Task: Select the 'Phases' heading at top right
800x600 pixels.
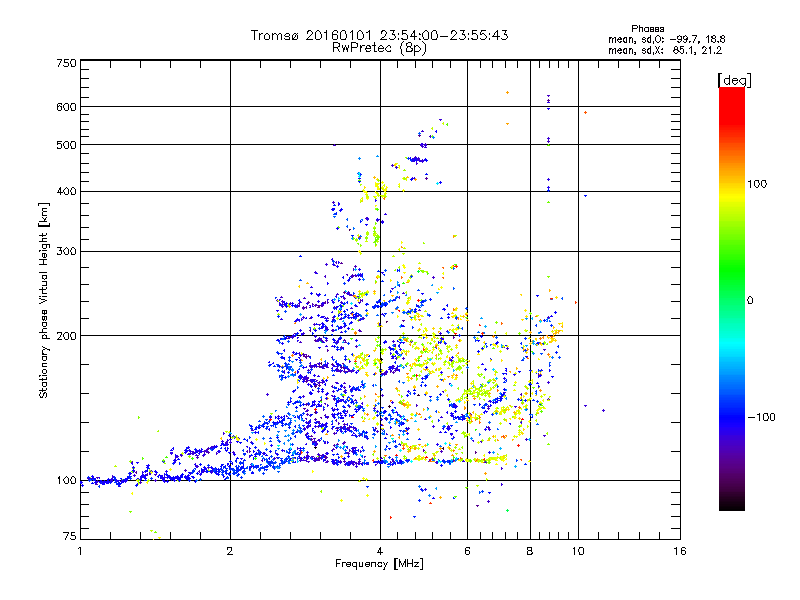Action: 647,29
